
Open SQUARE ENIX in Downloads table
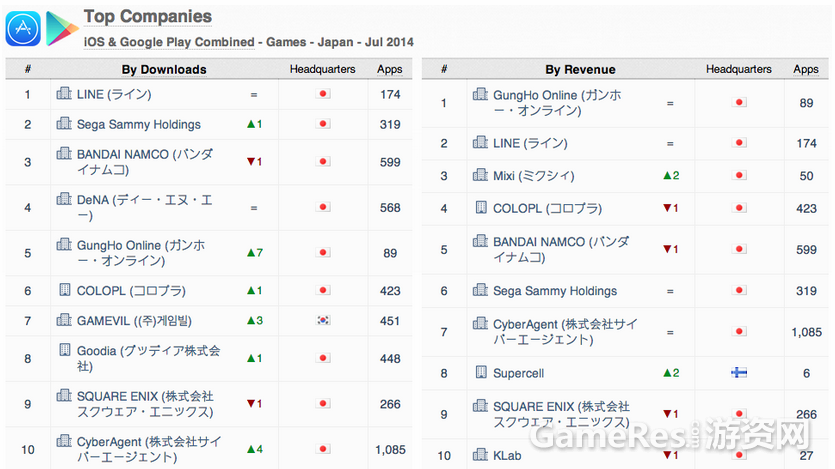pos(145,404)
